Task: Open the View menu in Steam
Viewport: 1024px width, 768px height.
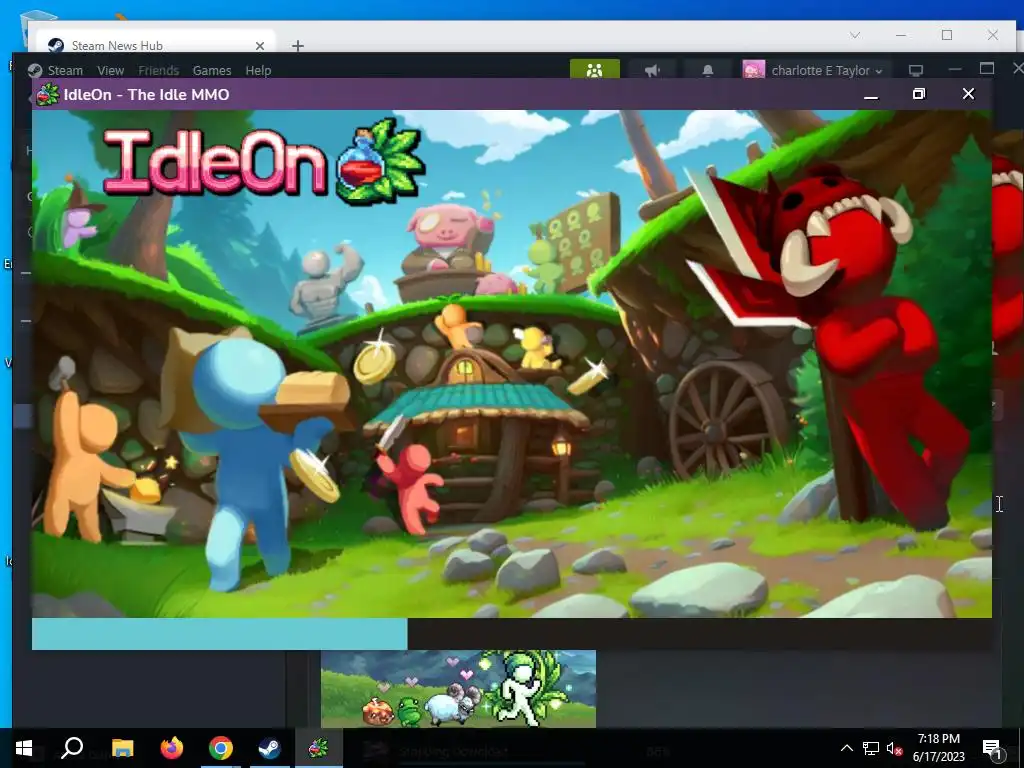Action: click(x=110, y=71)
